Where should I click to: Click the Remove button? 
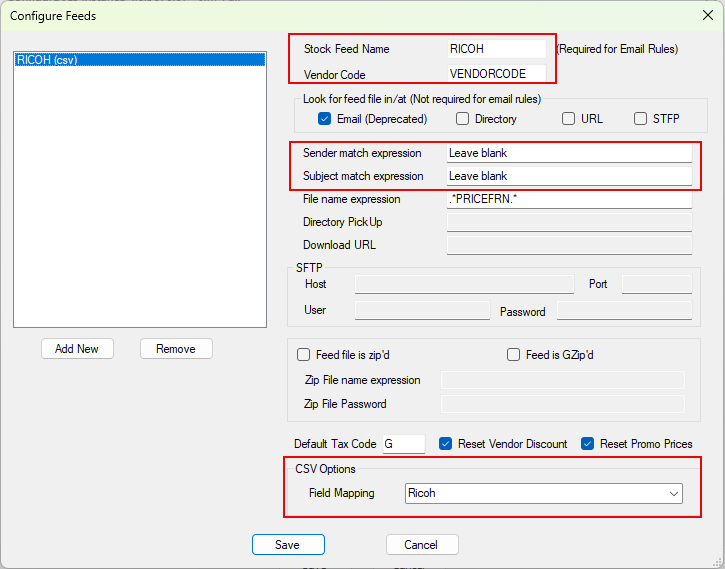click(x=176, y=349)
